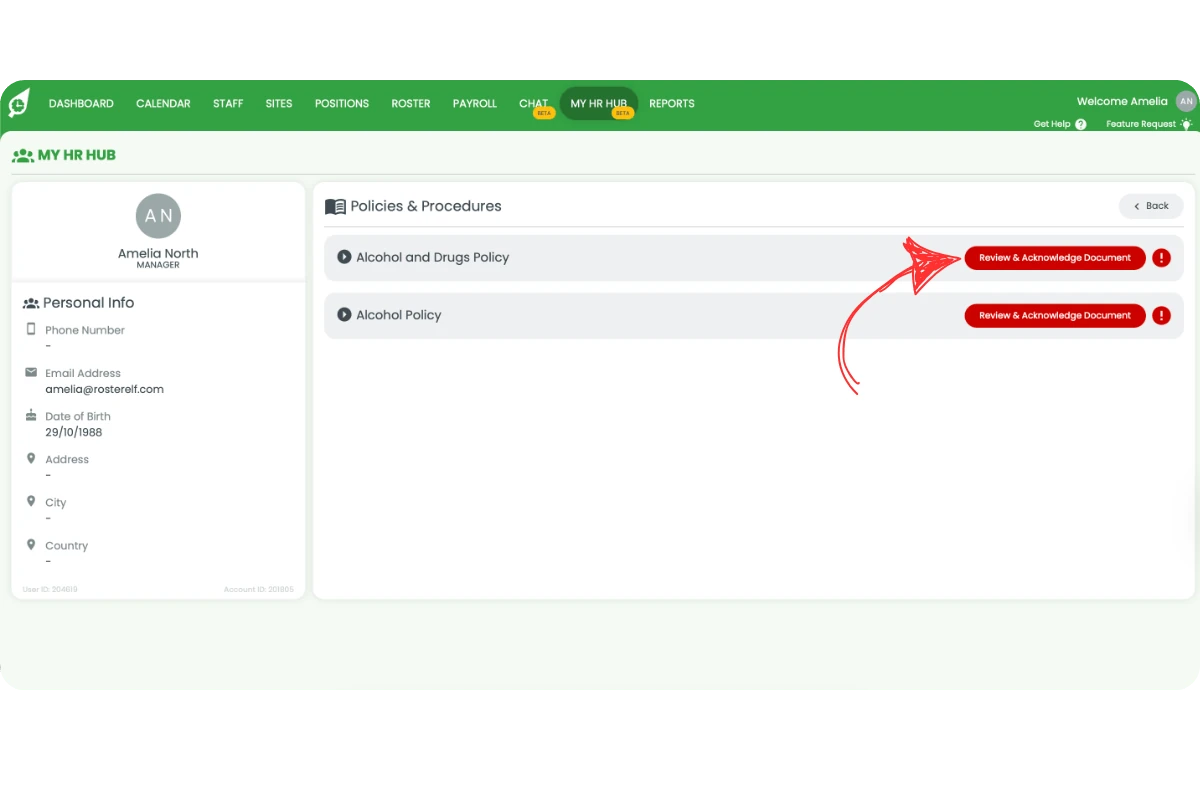Click the Alcohol Policy title text
1200x800 pixels.
click(399, 315)
